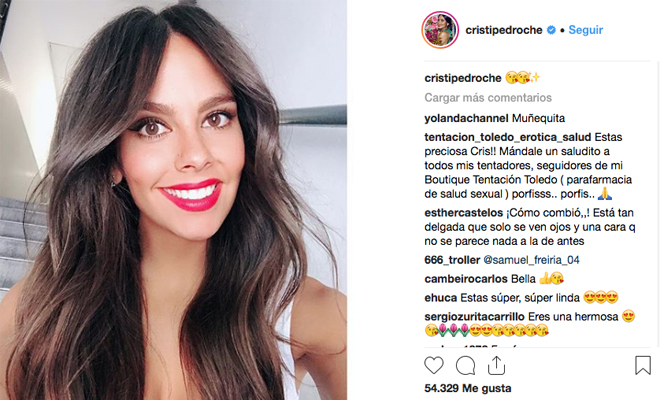Click the selfie photo of the post
The height and width of the screenshot is (400, 660).
pos(173,200)
